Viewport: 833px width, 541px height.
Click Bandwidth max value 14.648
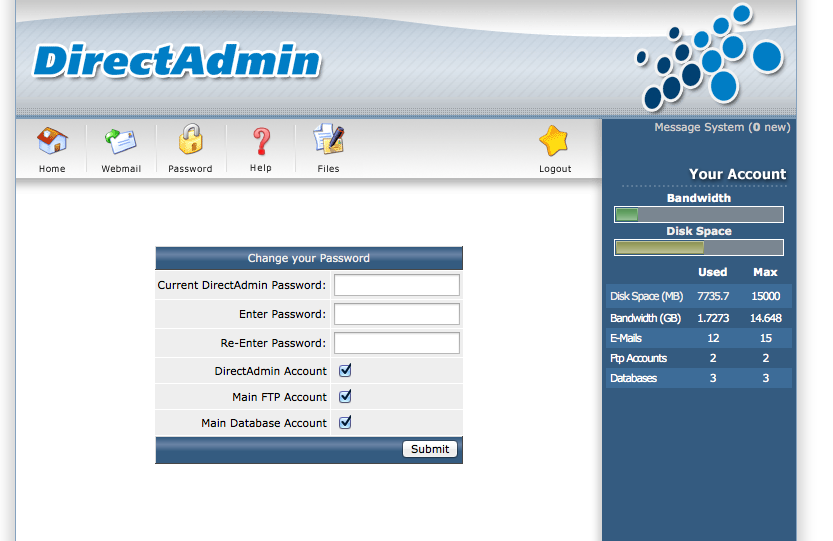pyautogui.click(x=766, y=318)
